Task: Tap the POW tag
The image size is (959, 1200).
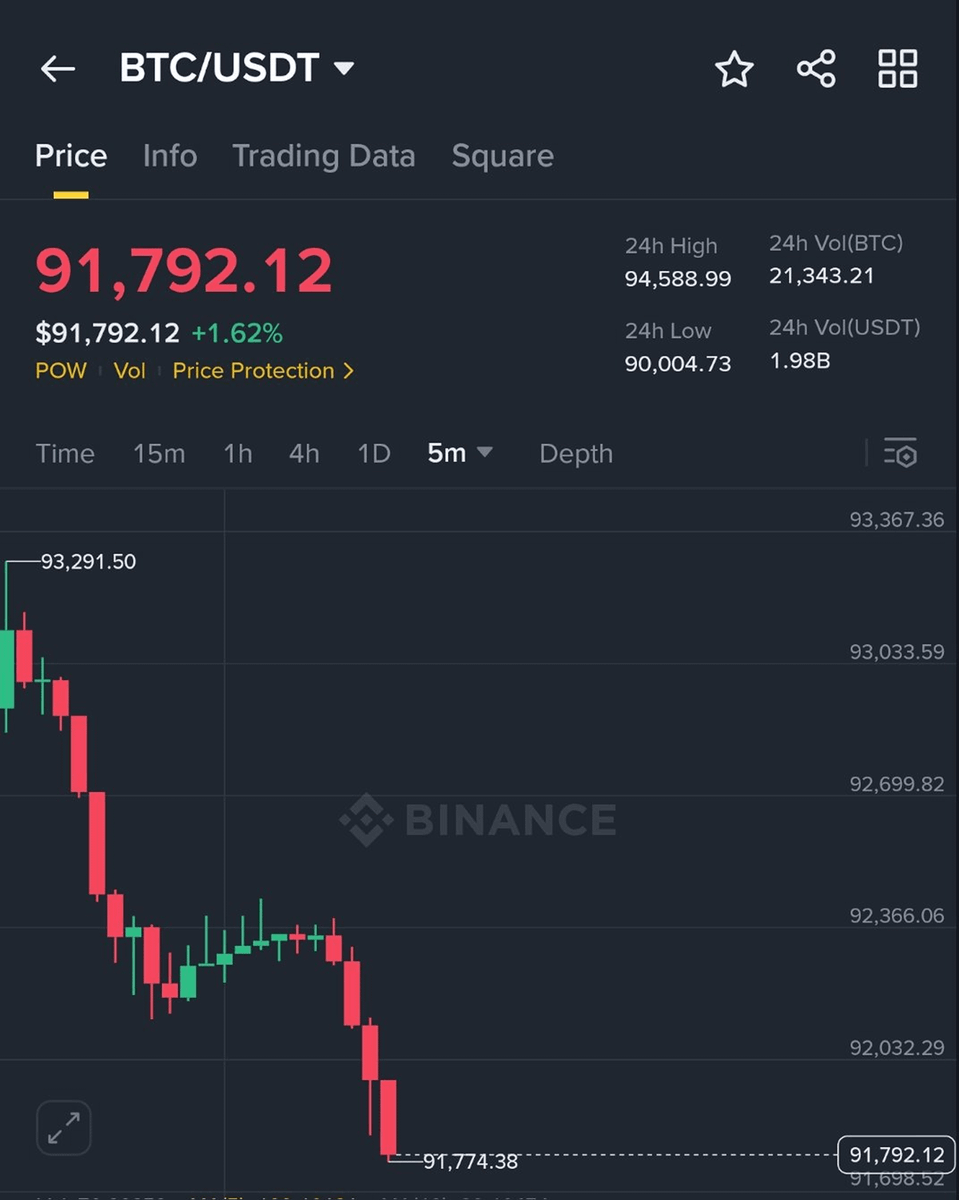Action: click(61, 371)
